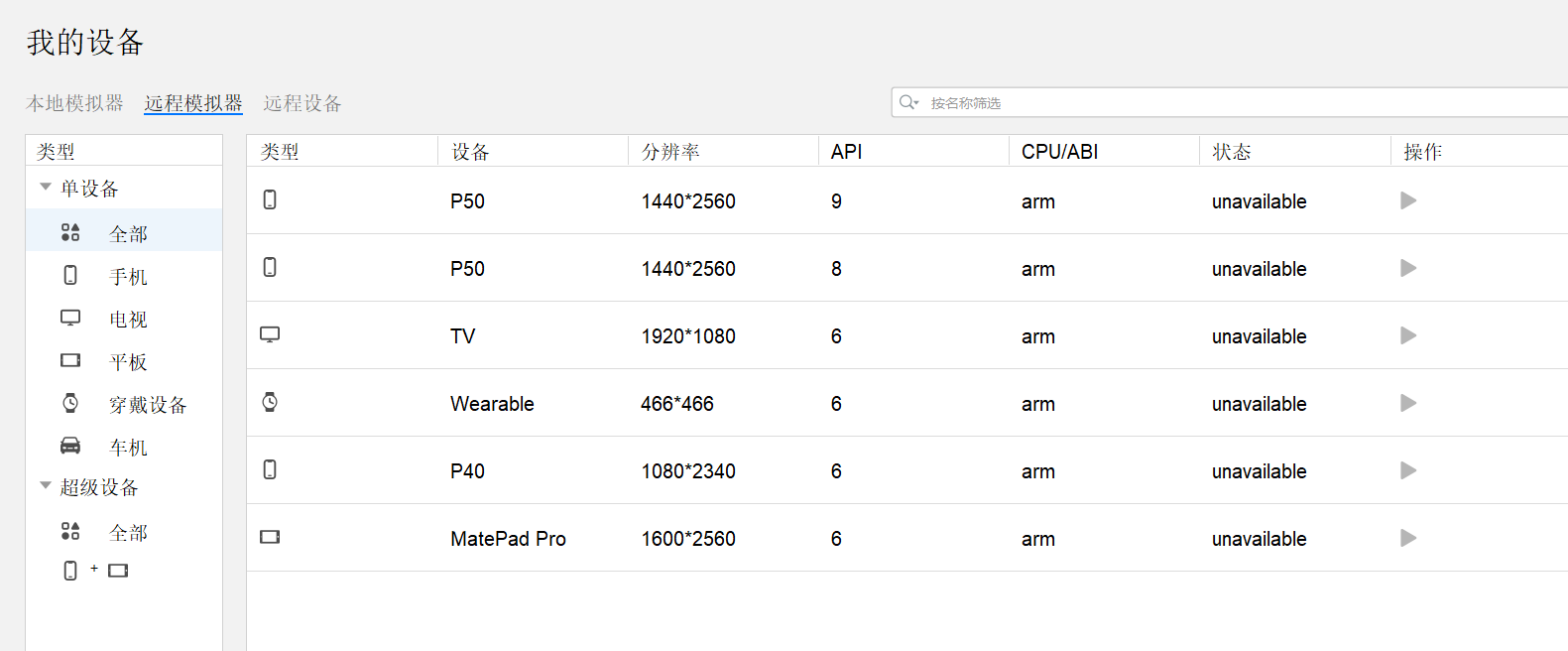The height and width of the screenshot is (651, 1568).
Task: Select the phone plus tablet super device
Action: point(96,571)
